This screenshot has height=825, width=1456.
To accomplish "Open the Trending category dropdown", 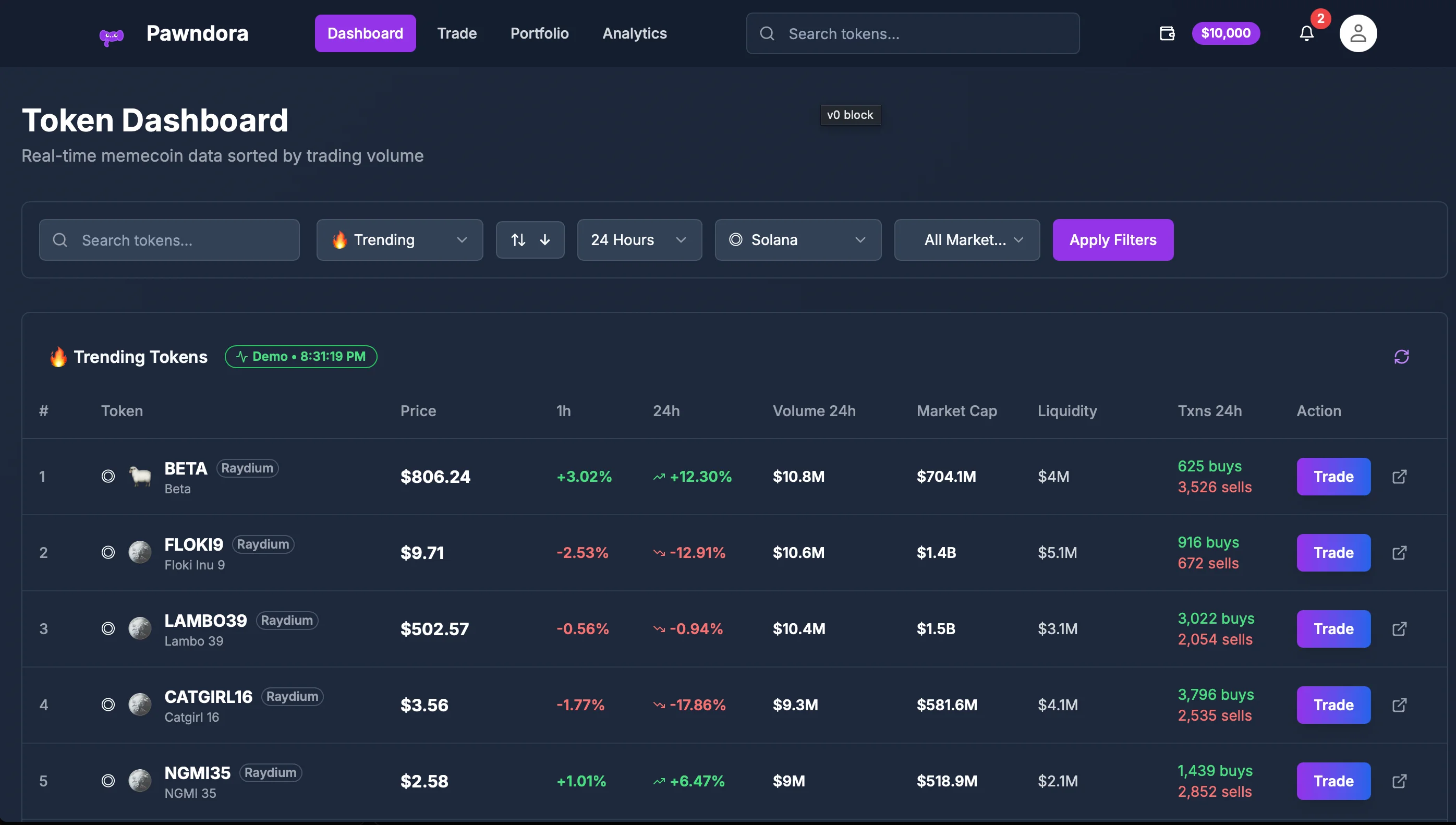I will click(x=399, y=240).
